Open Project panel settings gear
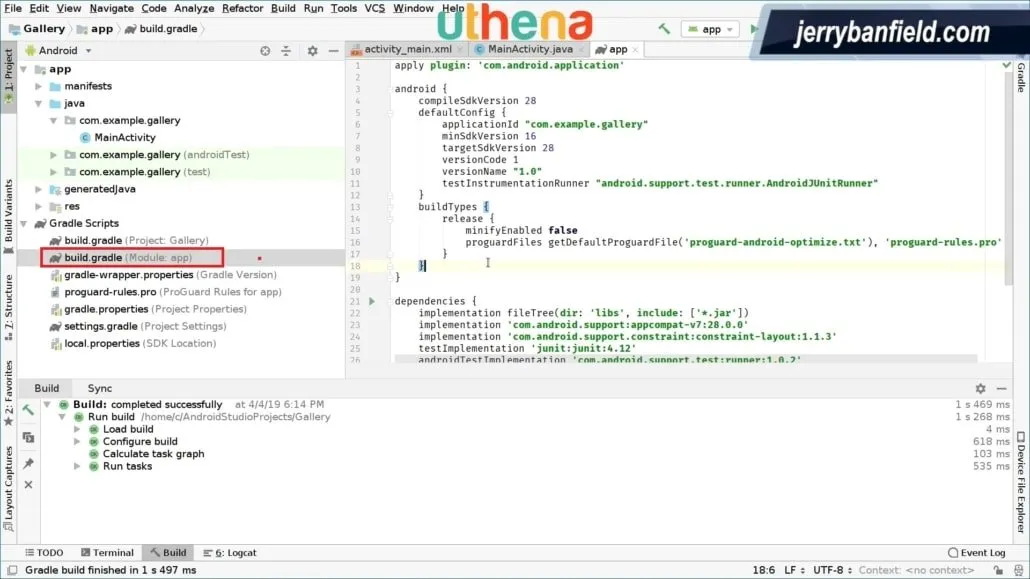The width and height of the screenshot is (1030, 579). (x=313, y=51)
